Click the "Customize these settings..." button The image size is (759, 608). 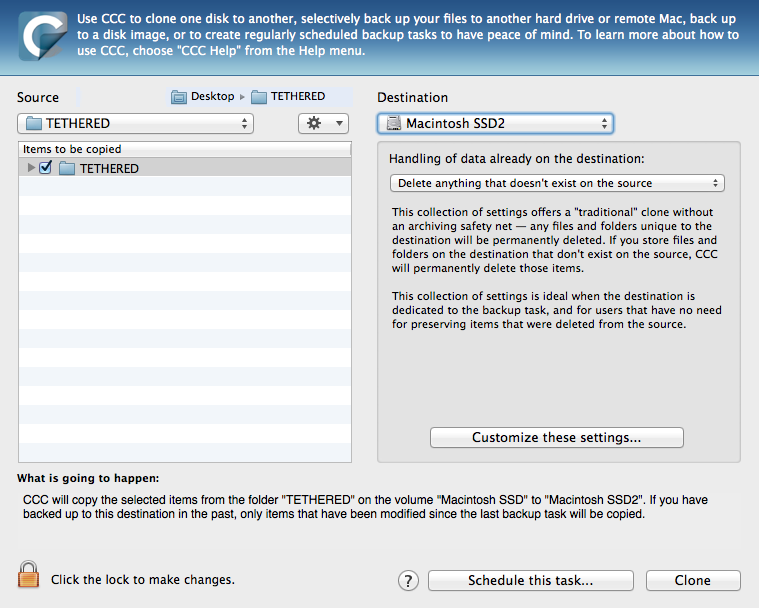coord(556,438)
